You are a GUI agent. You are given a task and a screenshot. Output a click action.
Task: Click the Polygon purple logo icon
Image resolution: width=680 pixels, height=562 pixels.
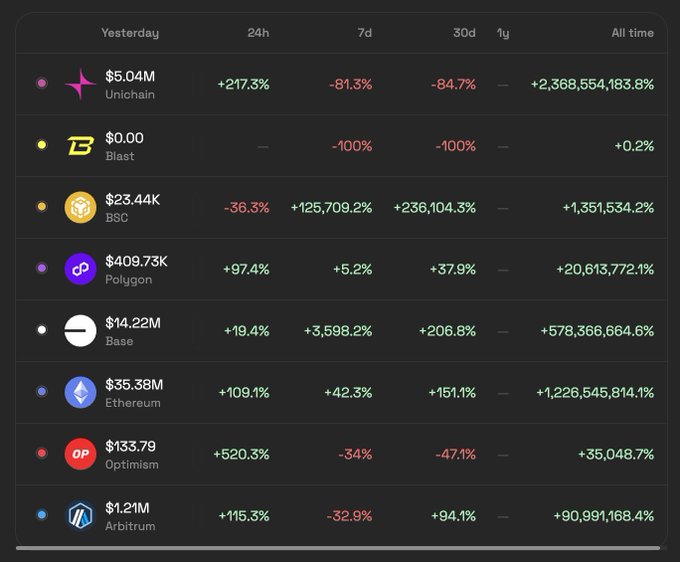point(80,269)
